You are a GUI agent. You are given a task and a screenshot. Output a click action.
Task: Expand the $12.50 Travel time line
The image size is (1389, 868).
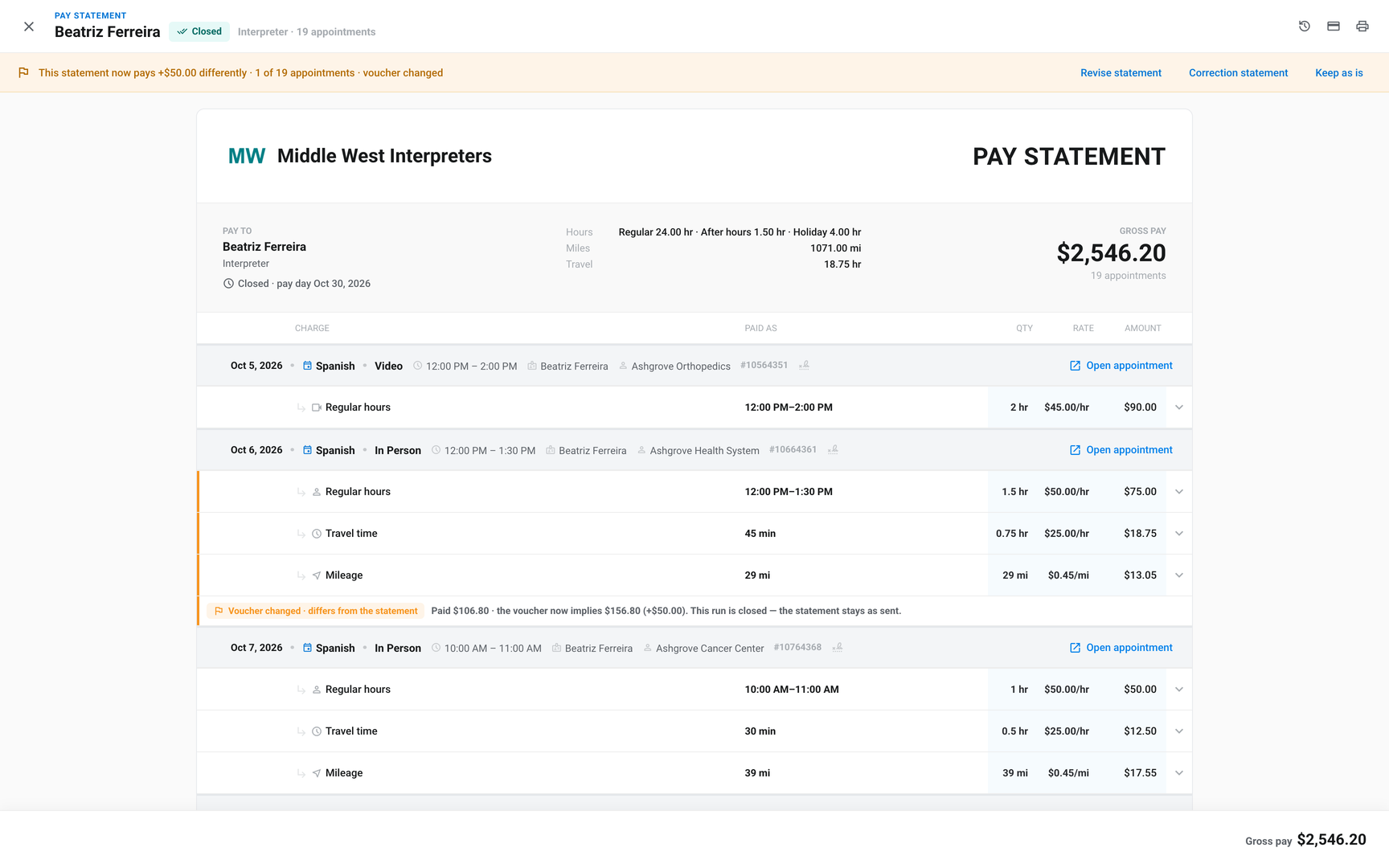[1179, 731]
